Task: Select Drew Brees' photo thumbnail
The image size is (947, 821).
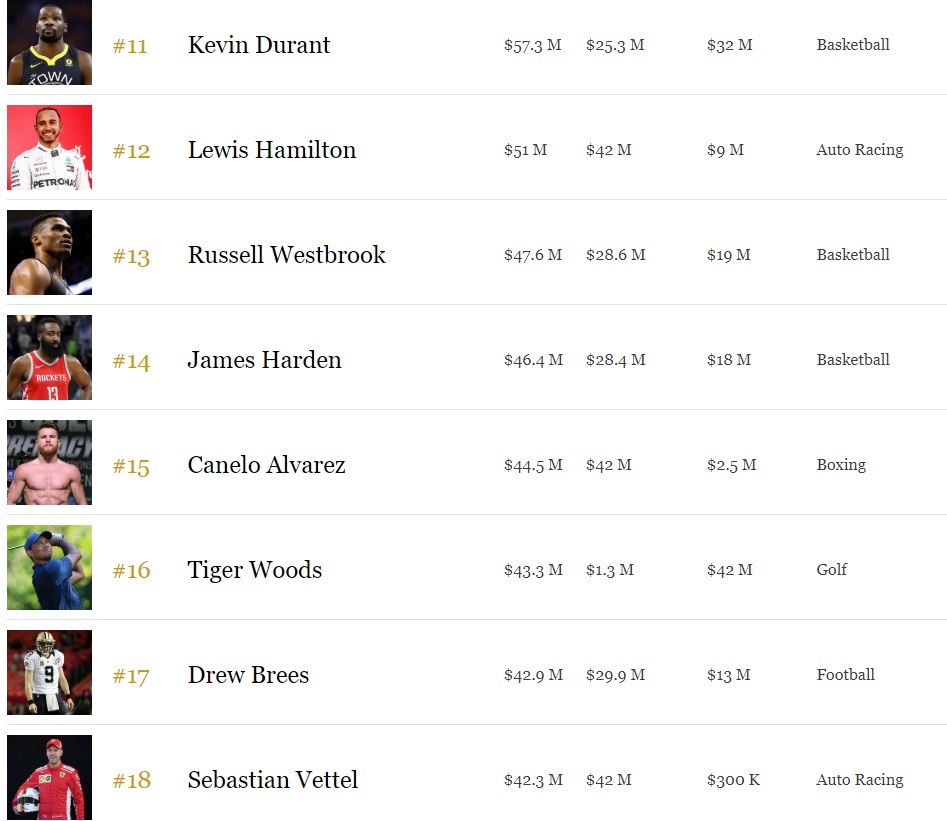Action: pyautogui.click(x=49, y=673)
